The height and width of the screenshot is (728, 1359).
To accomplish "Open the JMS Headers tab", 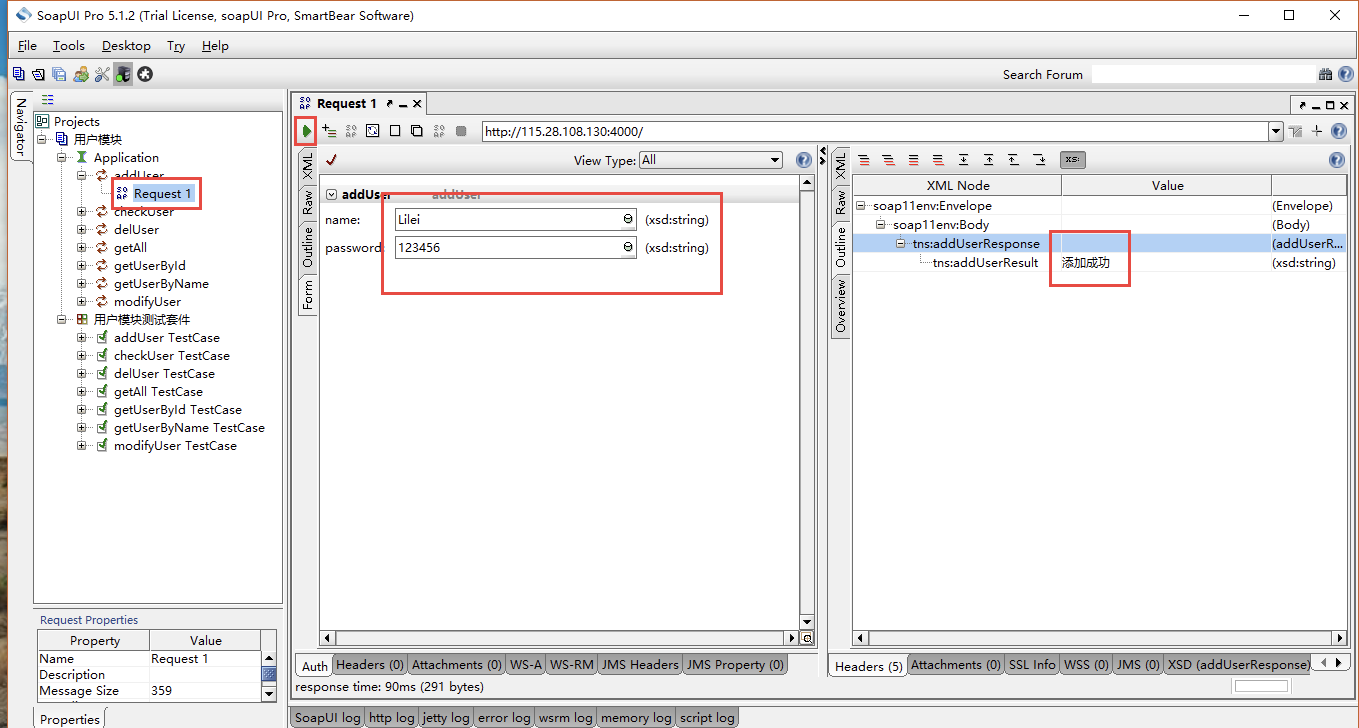I will (x=640, y=664).
